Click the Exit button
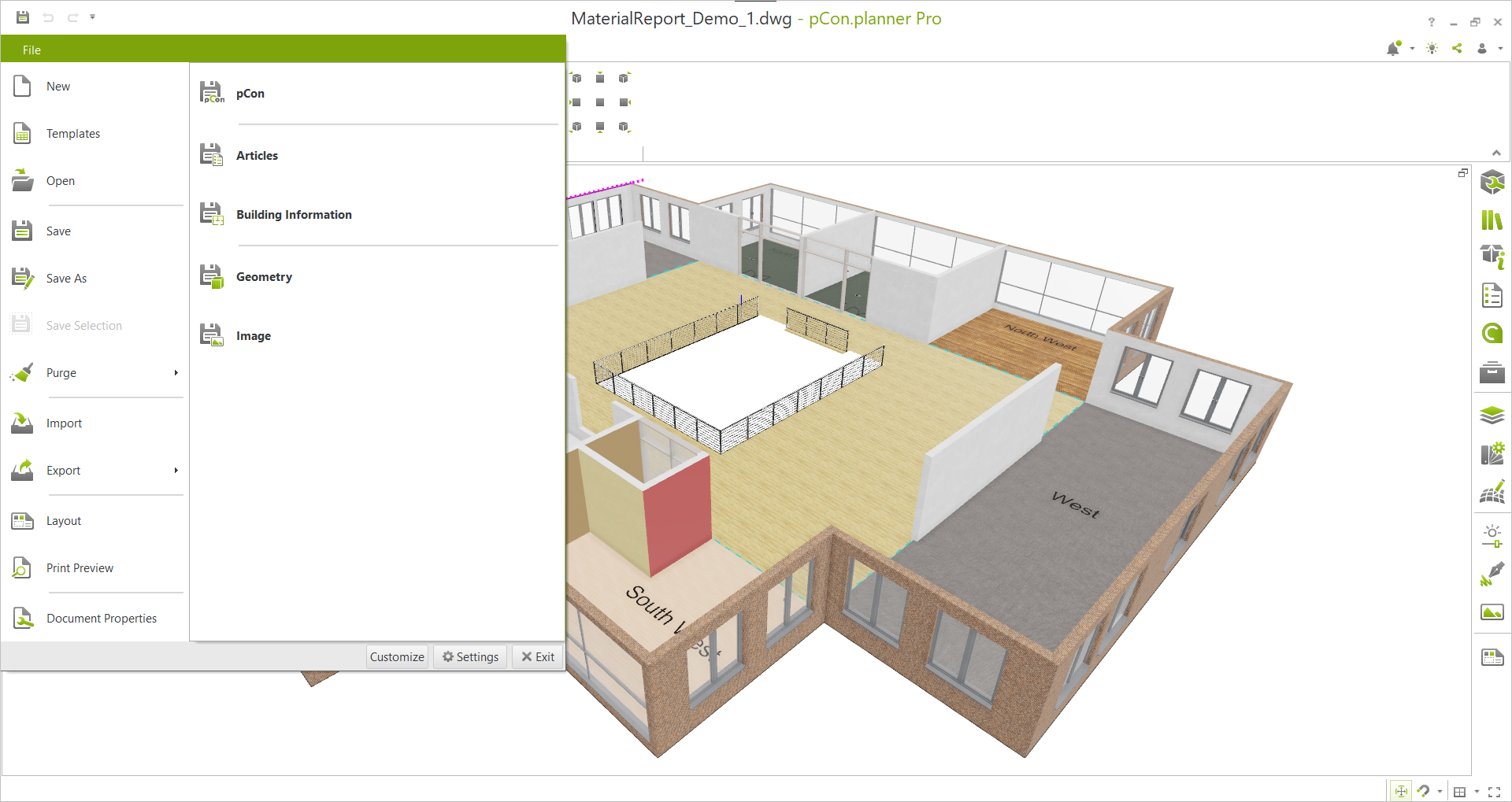Screen dimensions: 1512x802 [x=537, y=656]
